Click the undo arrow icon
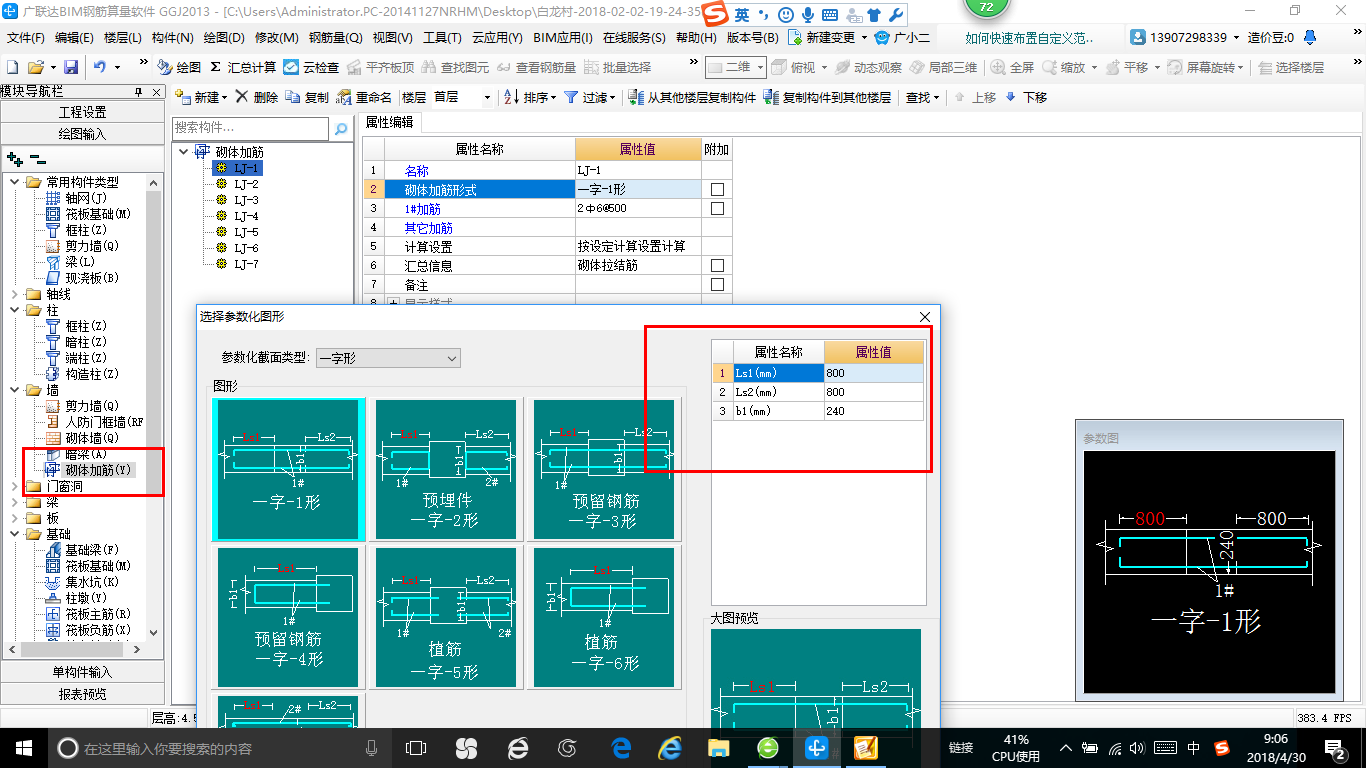Image resolution: width=1366 pixels, height=768 pixels. click(x=100, y=67)
